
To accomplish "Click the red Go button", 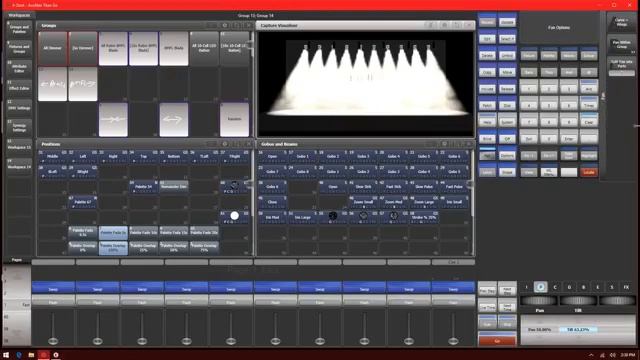I will point(497,340).
